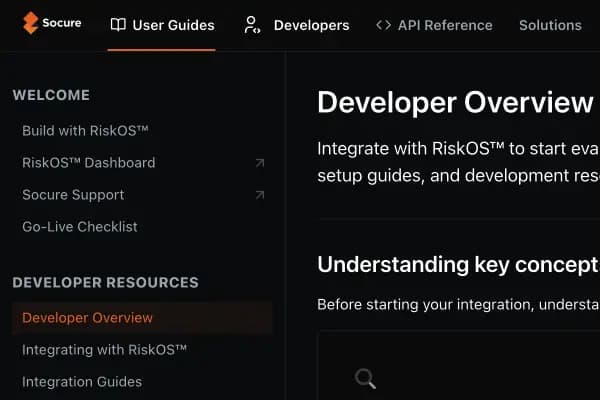
Task: Open the Developers tab
Action: [311, 25]
